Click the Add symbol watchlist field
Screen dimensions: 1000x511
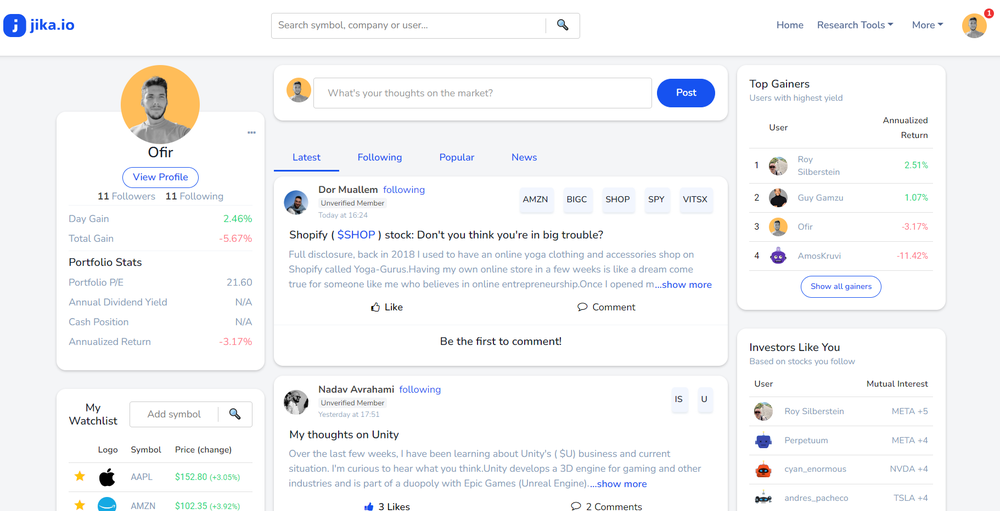174,414
